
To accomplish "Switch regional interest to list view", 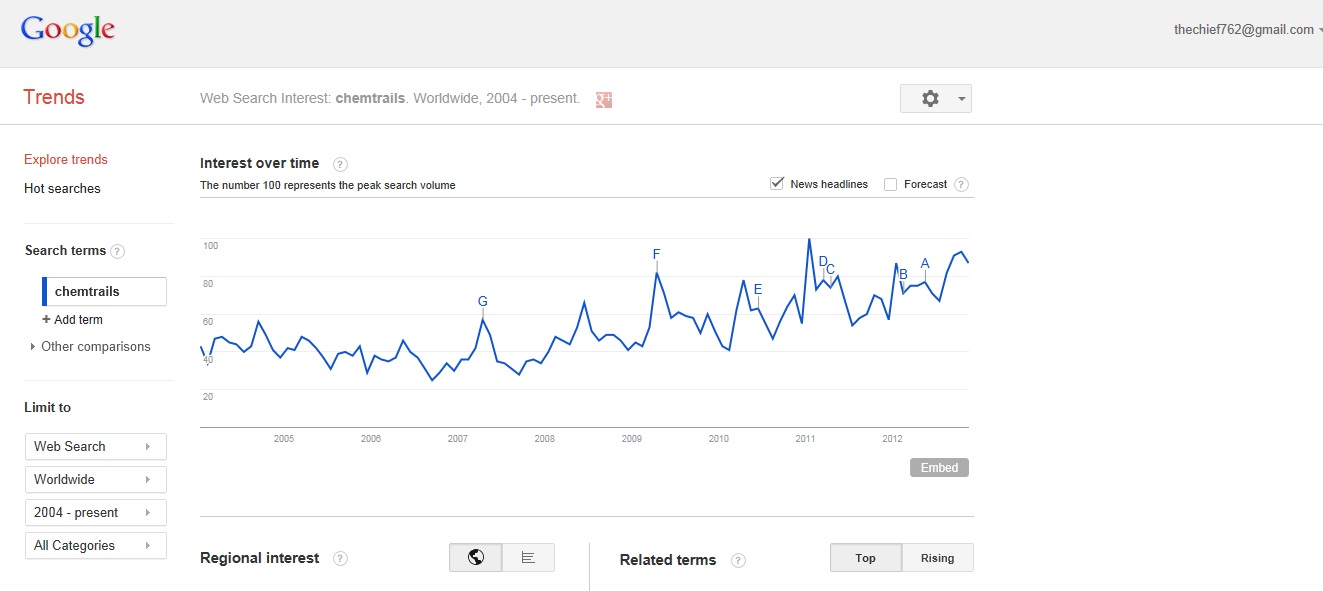I will [x=528, y=558].
